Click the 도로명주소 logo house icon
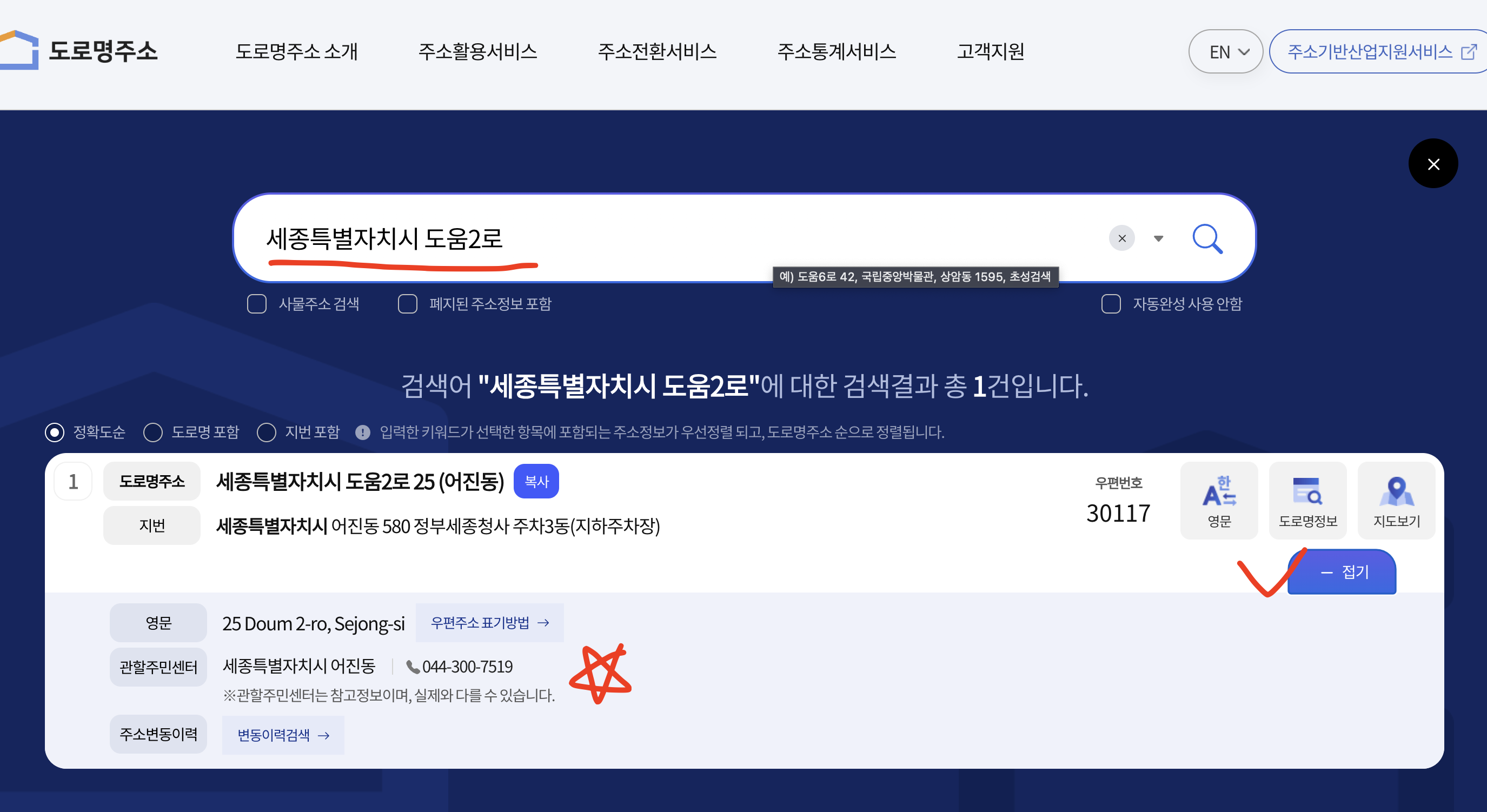Image resolution: width=1487 pixels, height=812 pixels. click(x=18, y=51)
